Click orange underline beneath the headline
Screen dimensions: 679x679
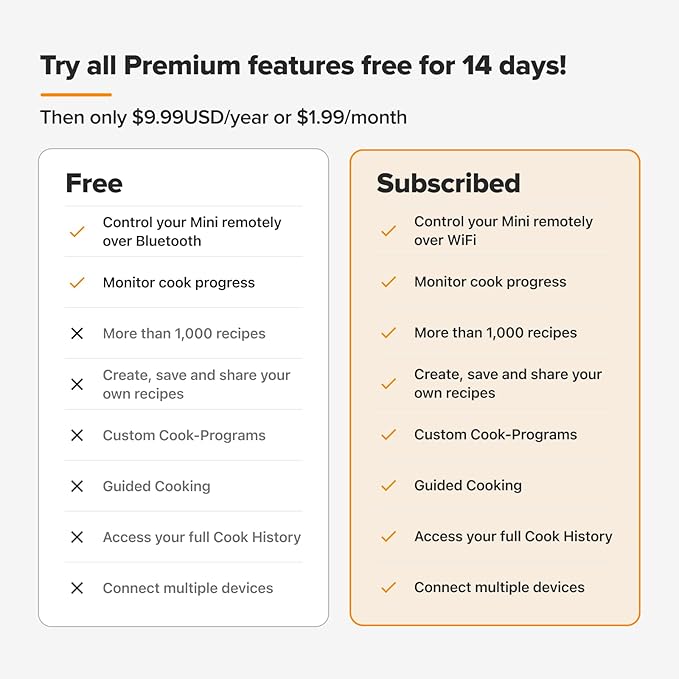coord(75,94)
